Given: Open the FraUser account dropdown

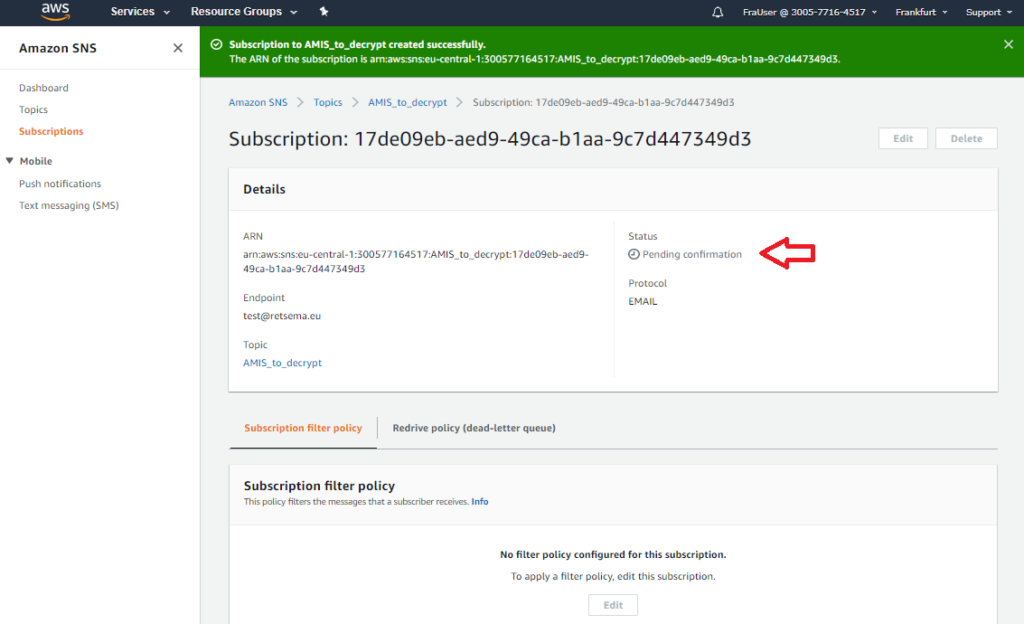Looking at the screenshot, I should [x=810, y=12].
